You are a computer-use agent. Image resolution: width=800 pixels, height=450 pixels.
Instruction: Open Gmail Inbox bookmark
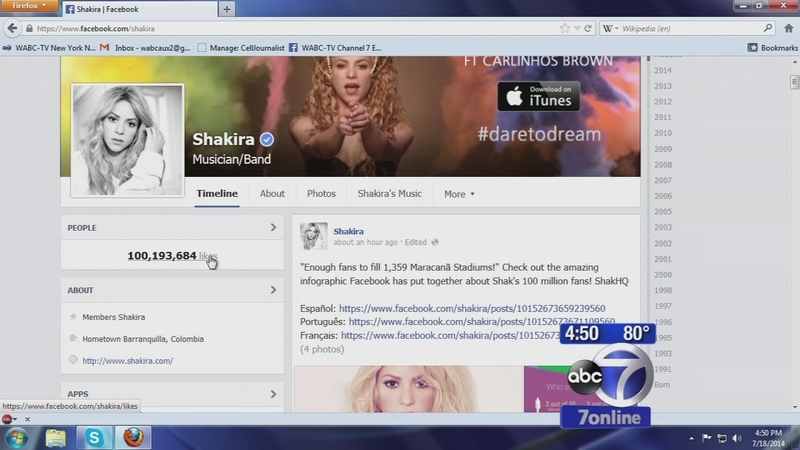(145, 48)
